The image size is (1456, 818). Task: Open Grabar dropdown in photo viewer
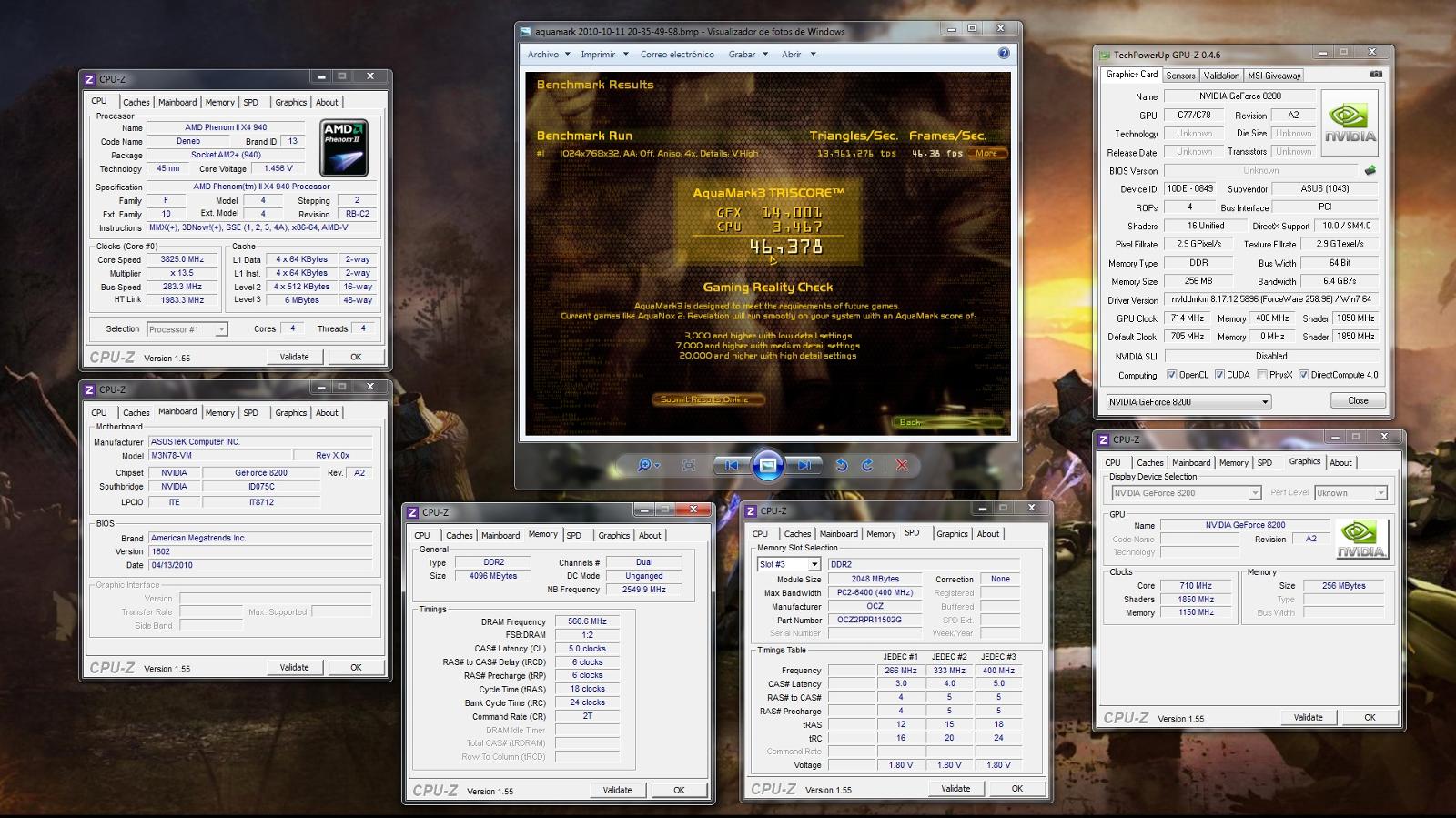[x=748, y=54]
